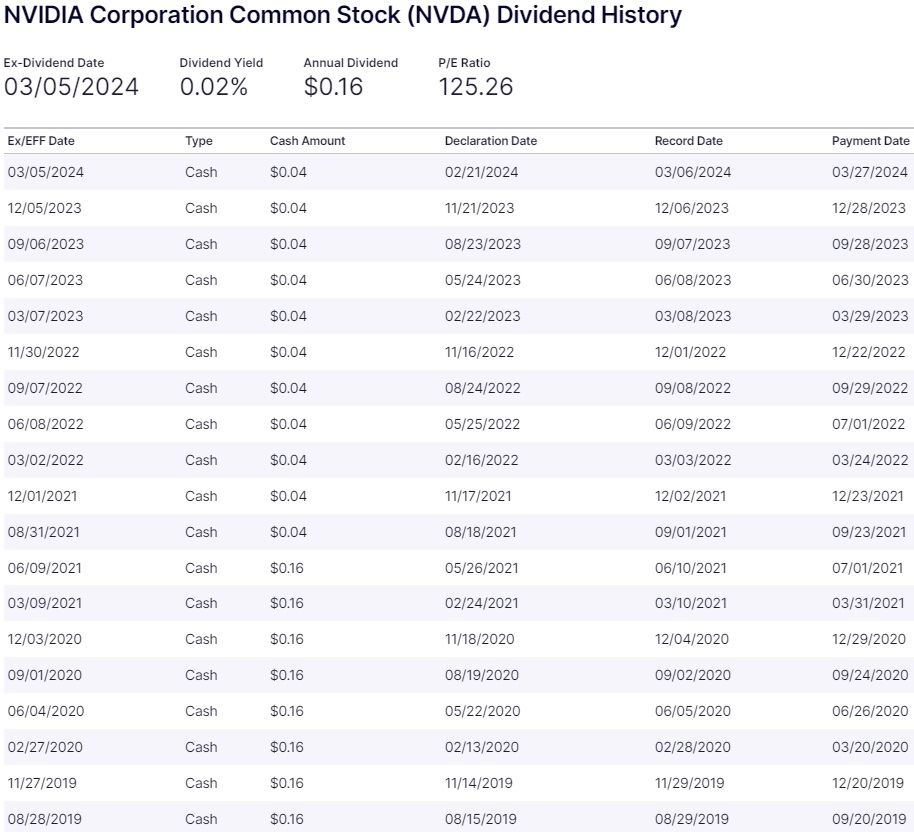The image size is (914, 832).
Task: Click the Declaration Date column header
Action: coord(490,141)
